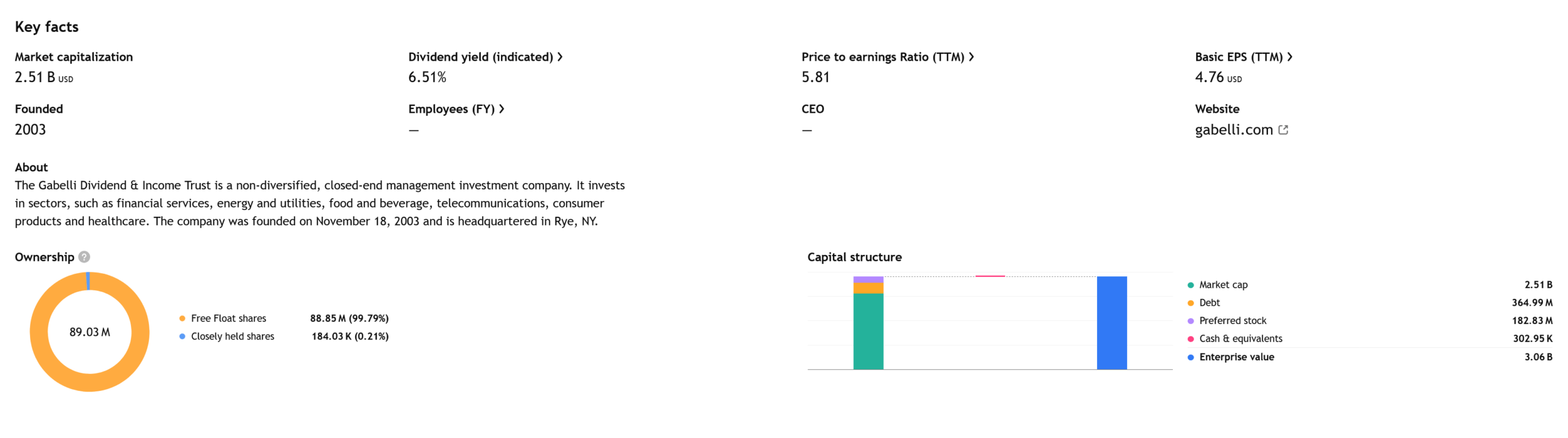Expand Dividend yield details via chevron
1568x438 pixels.
click(560, 56)
